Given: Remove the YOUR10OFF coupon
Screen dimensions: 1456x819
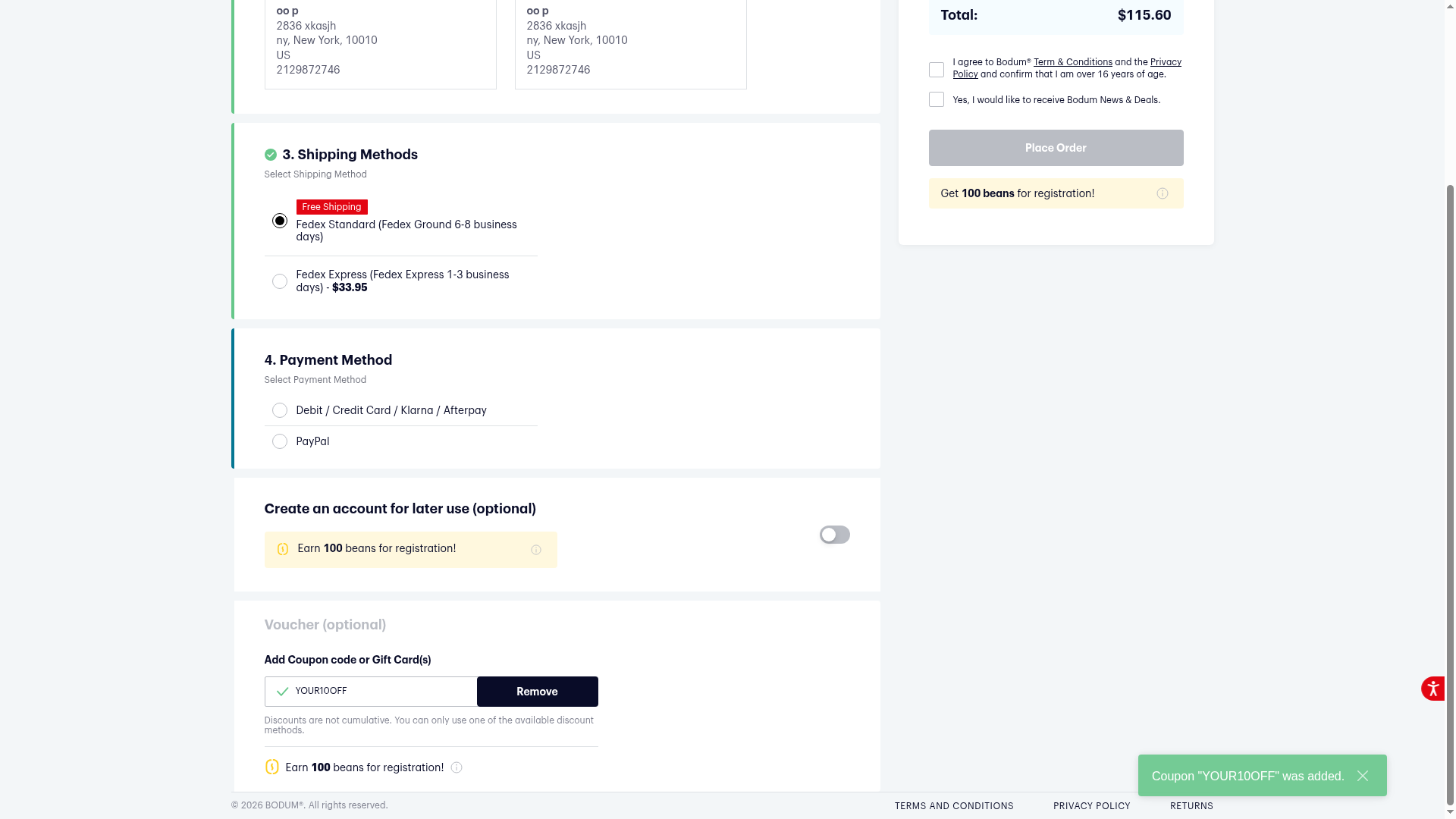Looking at the screenshot, I should [x=537, y=692].
